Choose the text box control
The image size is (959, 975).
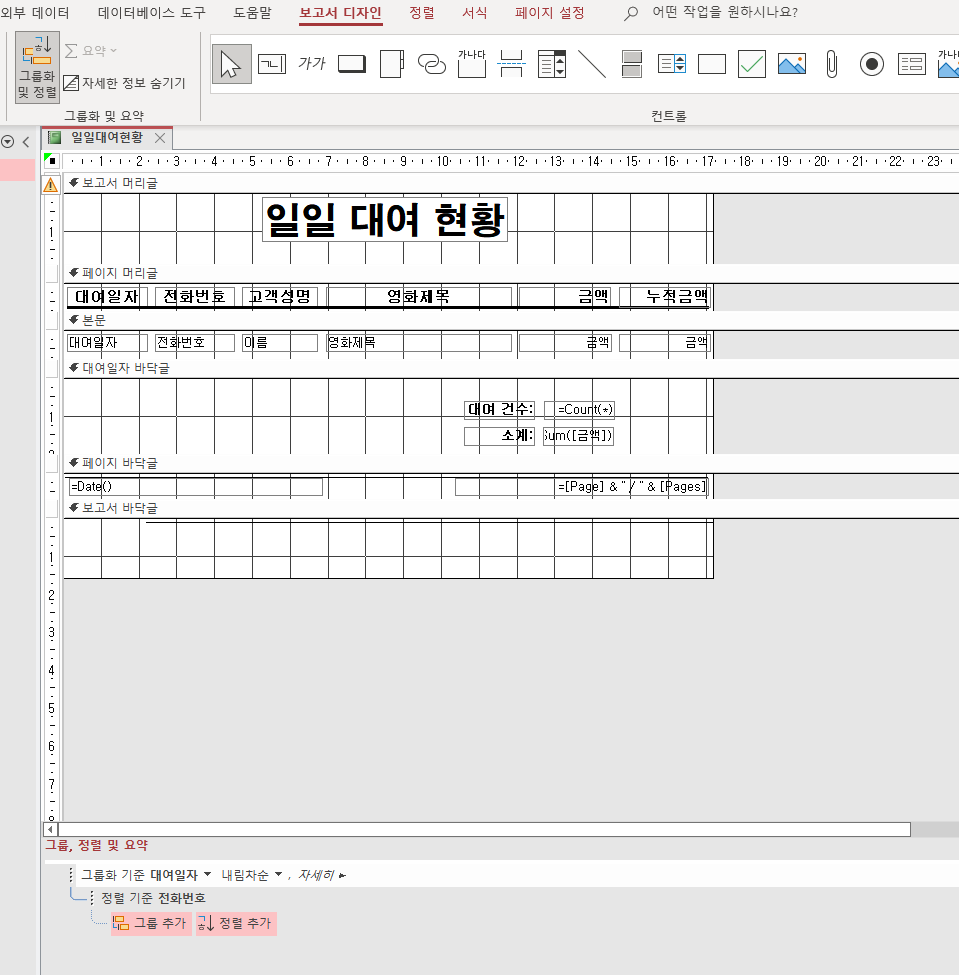(272, 64)
